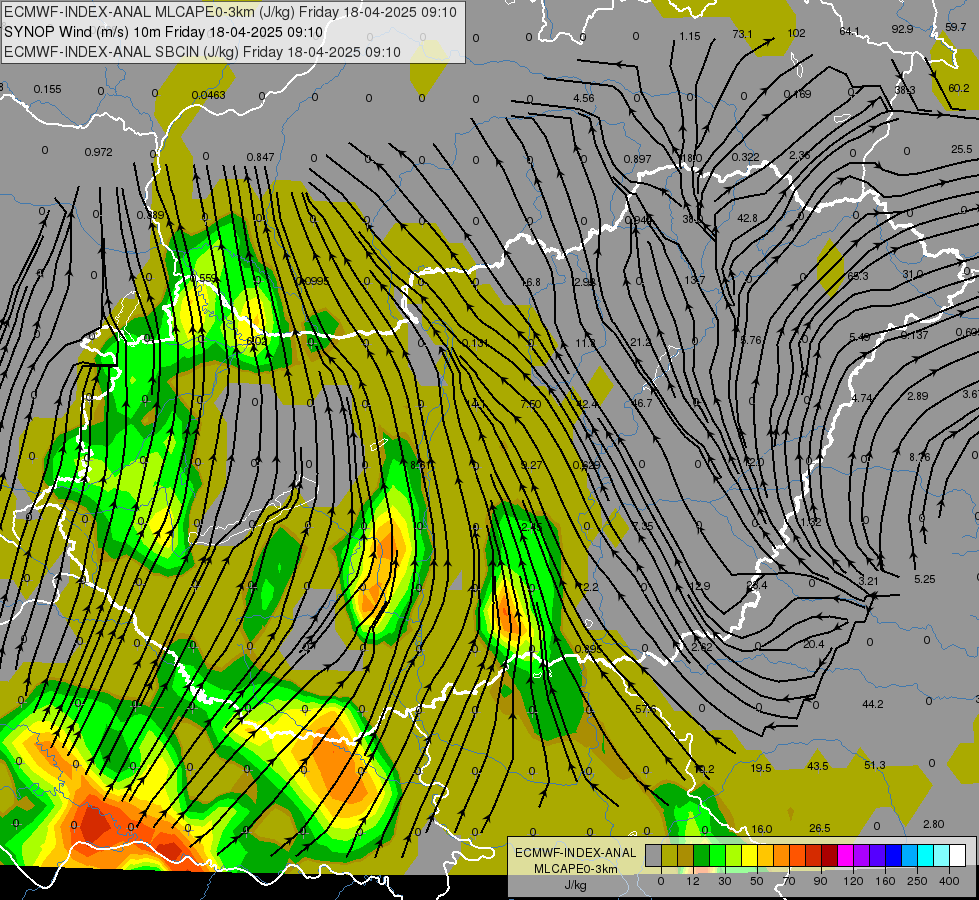The image size is (979, 900).
Task: Click the map value 1.15
Action: (690, 36)
